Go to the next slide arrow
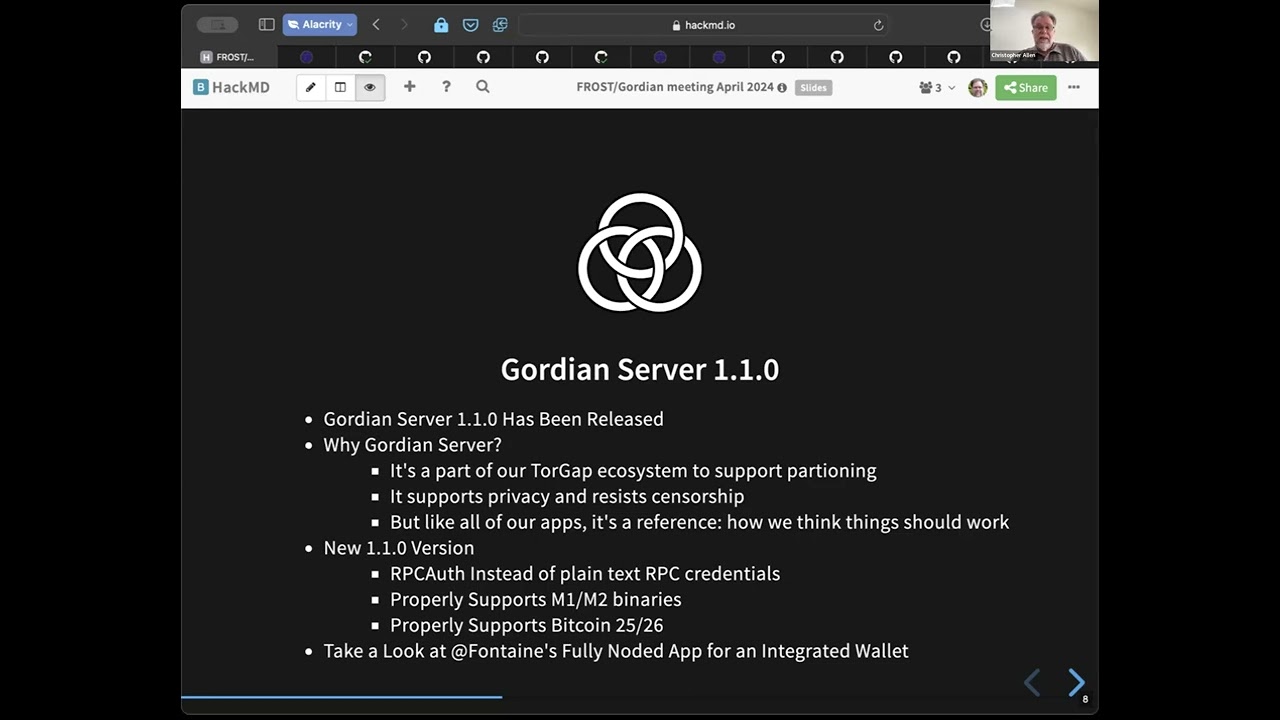 click(x=1076, y=682)
